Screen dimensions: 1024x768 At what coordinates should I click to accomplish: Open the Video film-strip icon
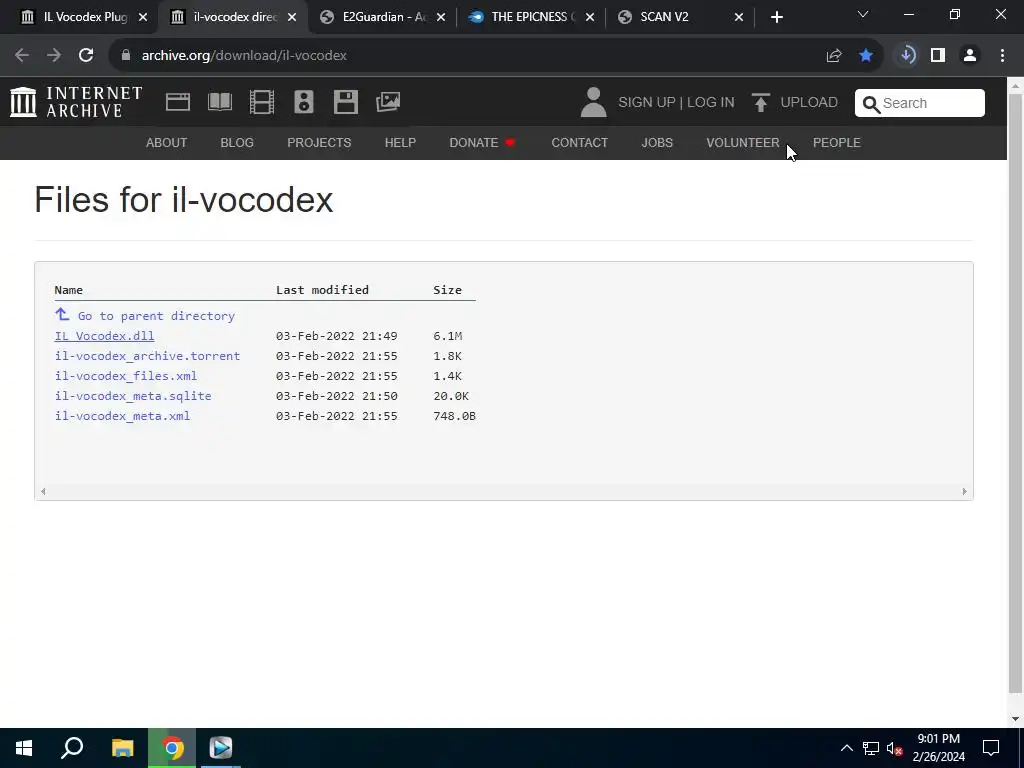tap(262, 102)
